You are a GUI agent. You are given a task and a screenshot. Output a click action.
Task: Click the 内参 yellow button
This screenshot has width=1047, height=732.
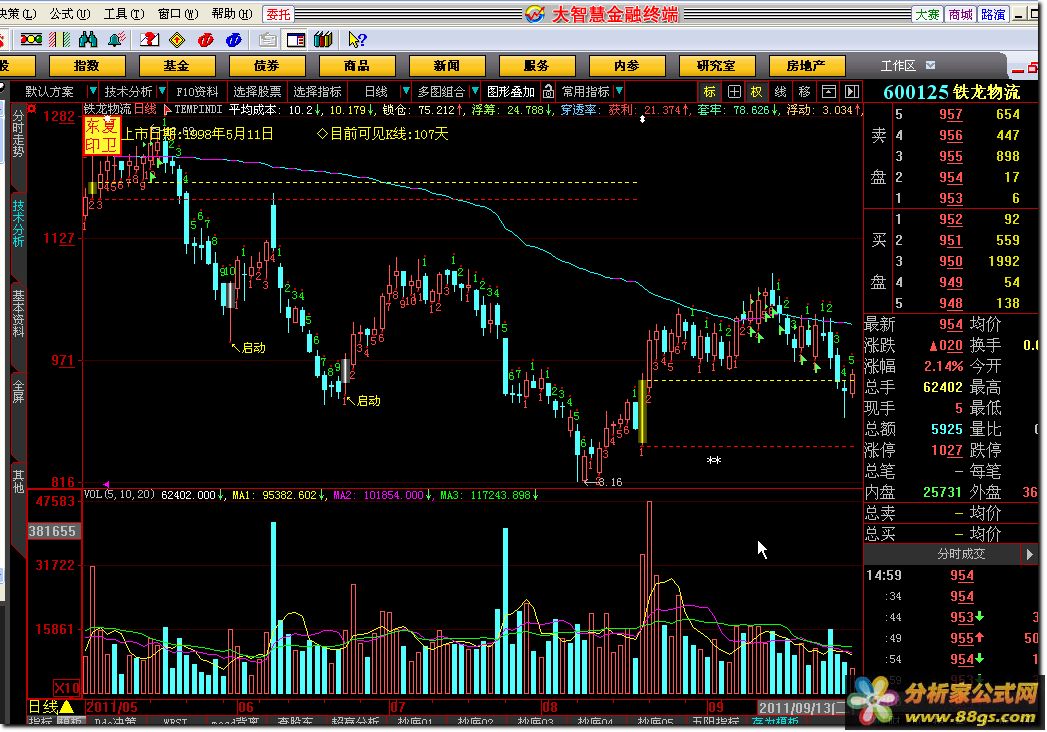coord(627,65)
